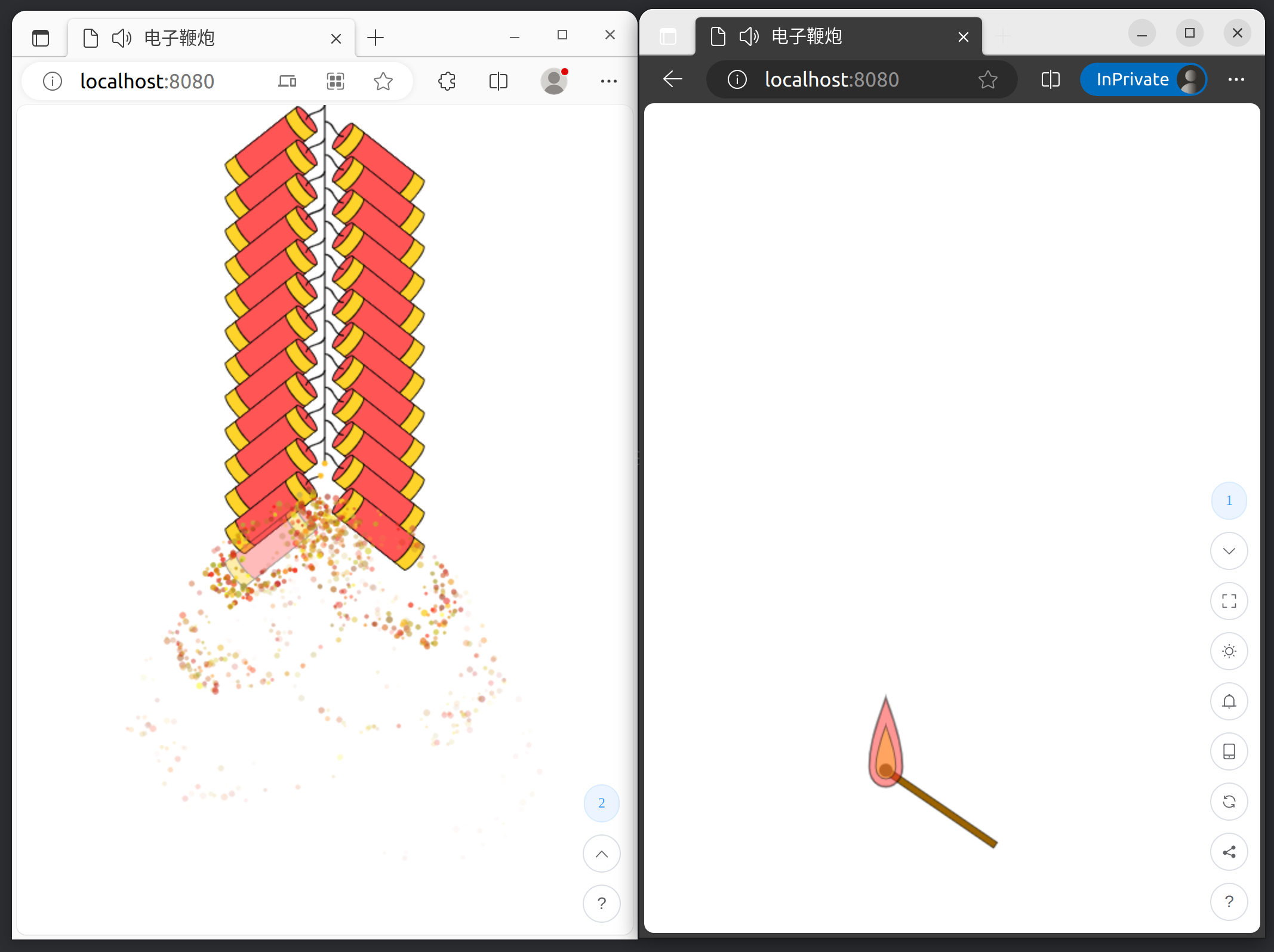Open Extensions puzzle icon in left browser
The width and height of the screenshot is (1274, 952).
click(447, 81)
